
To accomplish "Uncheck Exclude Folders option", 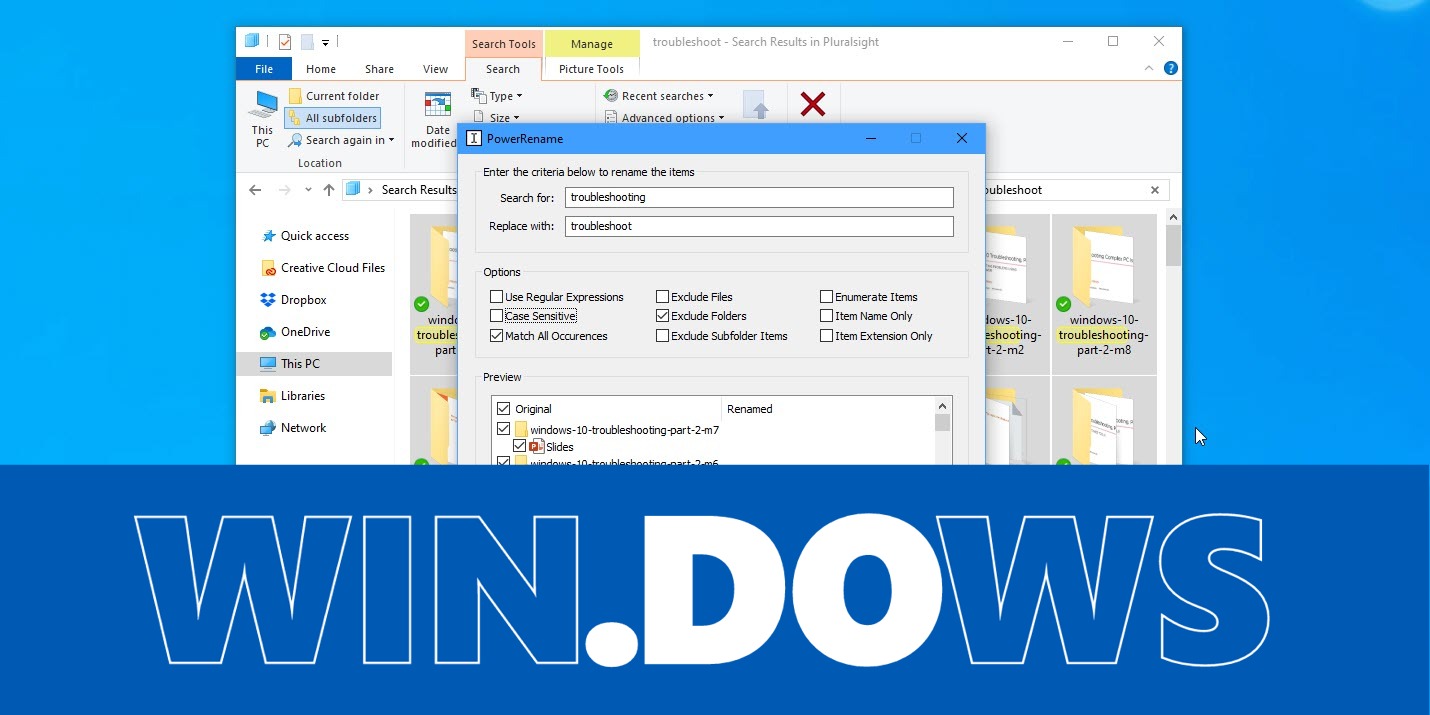I will [x=662, y=316].
